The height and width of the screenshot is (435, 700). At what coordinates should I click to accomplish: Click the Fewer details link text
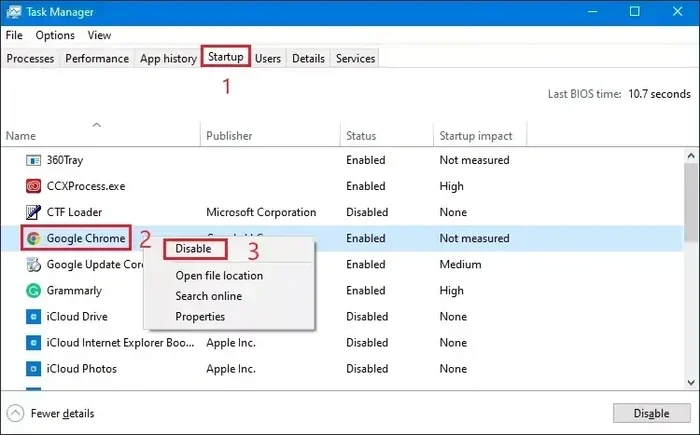click(x=62, y=414)
